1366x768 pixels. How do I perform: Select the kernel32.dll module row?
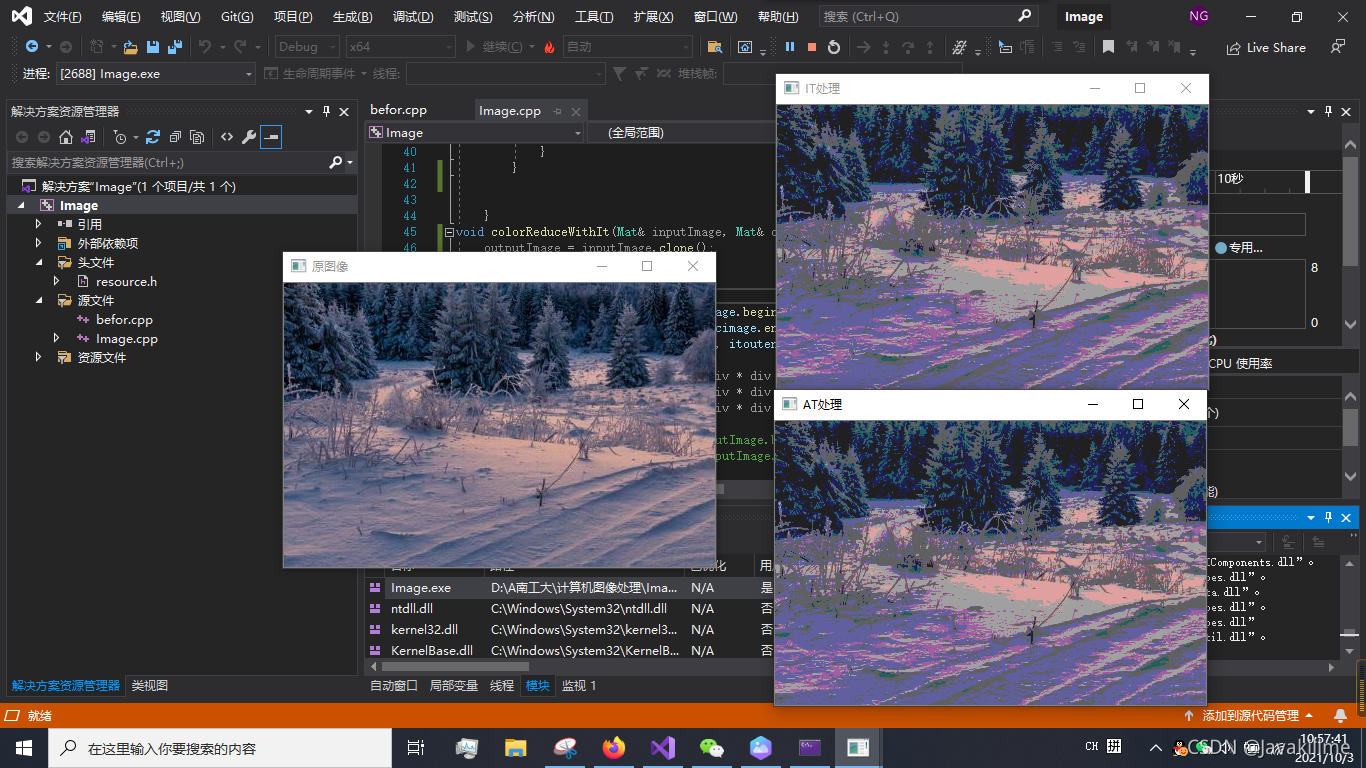click(x=570, y=629)
